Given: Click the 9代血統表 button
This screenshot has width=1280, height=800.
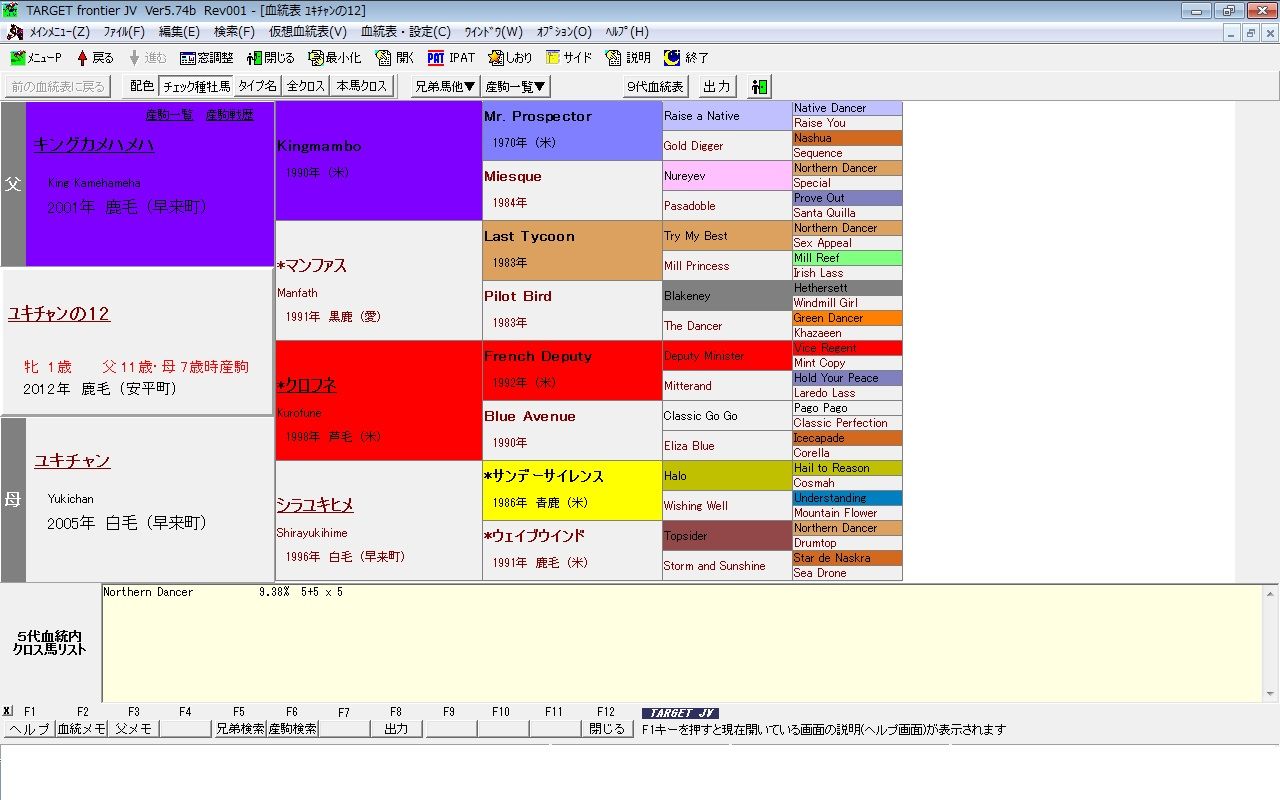Looking at the screenshot, I should tap(655, 87).
